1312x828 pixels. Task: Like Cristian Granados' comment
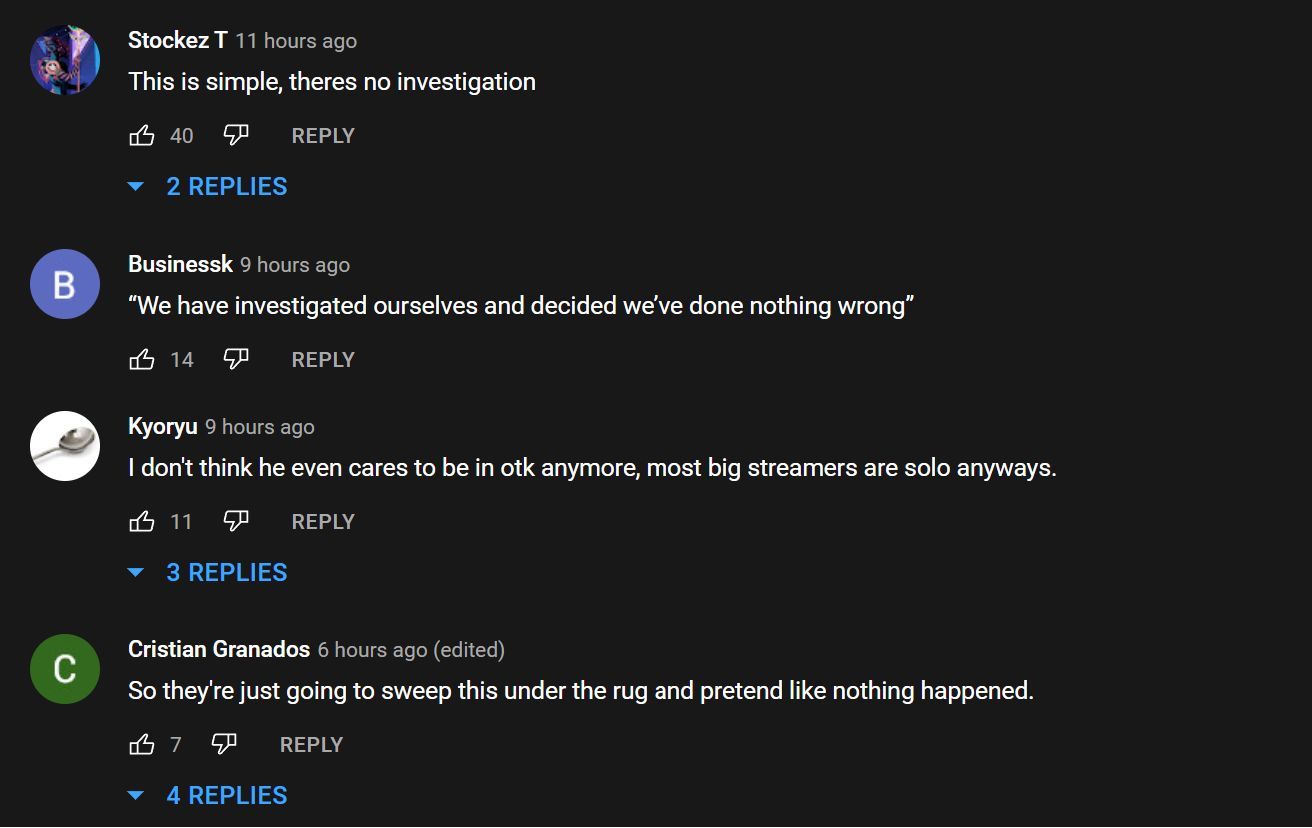click(x=142, y=744)
